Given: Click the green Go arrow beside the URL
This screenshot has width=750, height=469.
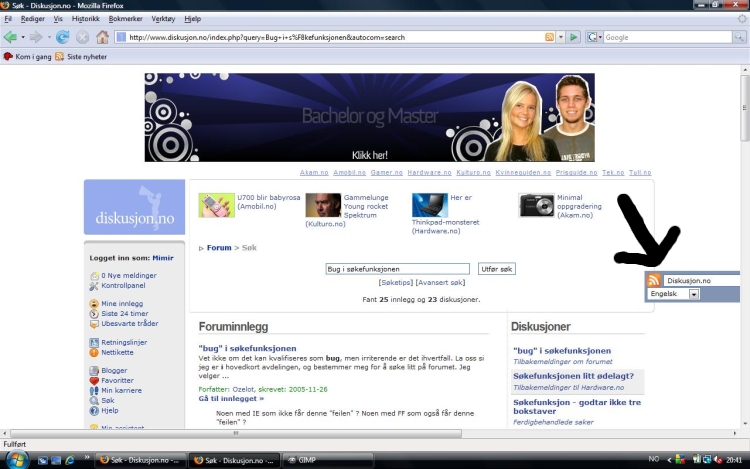Looking at the screenshot, I should [574, 37].
